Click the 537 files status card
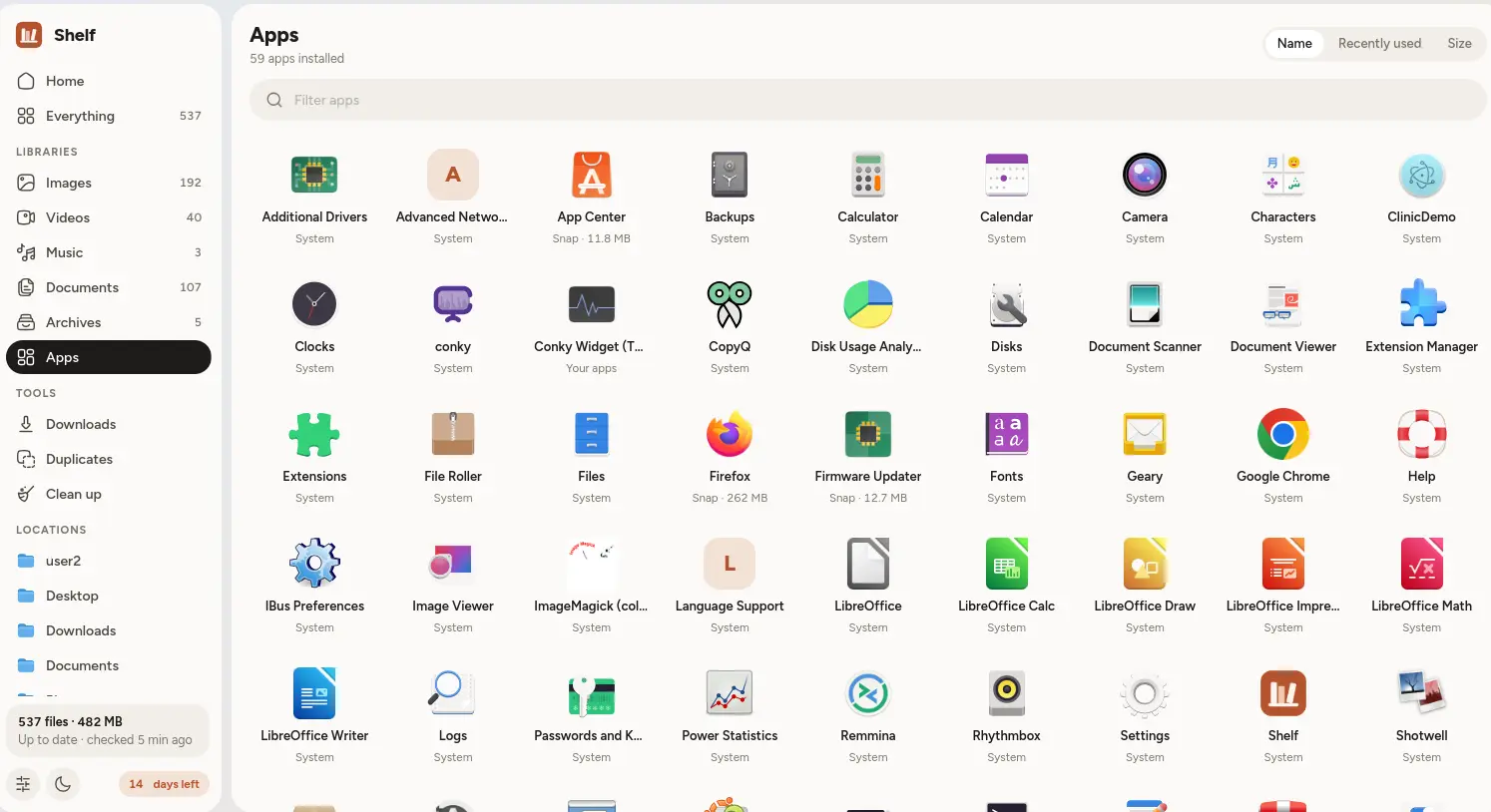The width and height of the screenshot is (1491, 812). click(108, 730)
